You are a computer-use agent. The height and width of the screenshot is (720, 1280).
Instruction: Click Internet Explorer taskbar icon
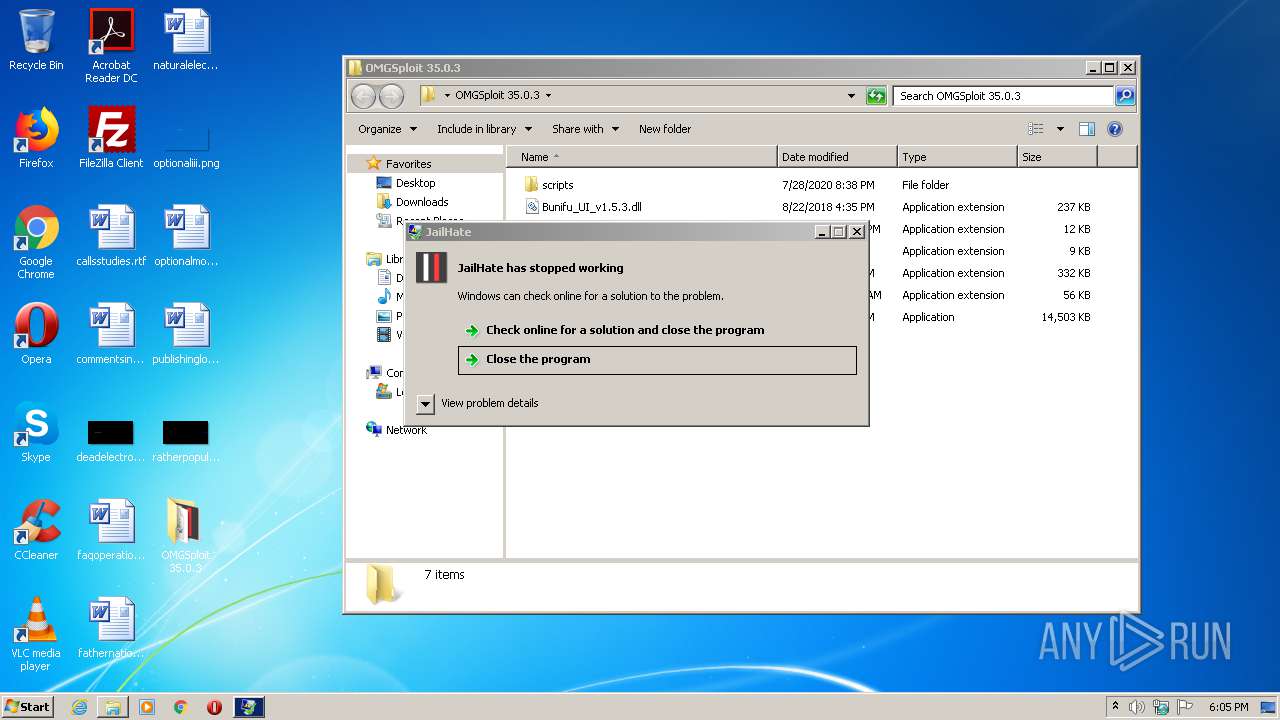click(80, 707)
